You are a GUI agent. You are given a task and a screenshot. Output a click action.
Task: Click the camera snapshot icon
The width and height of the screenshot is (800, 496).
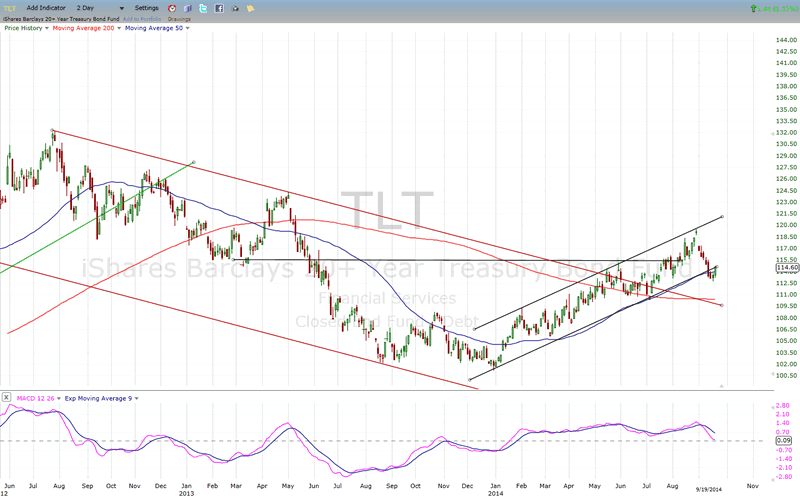pyautogui.click(x=232, y=7)
